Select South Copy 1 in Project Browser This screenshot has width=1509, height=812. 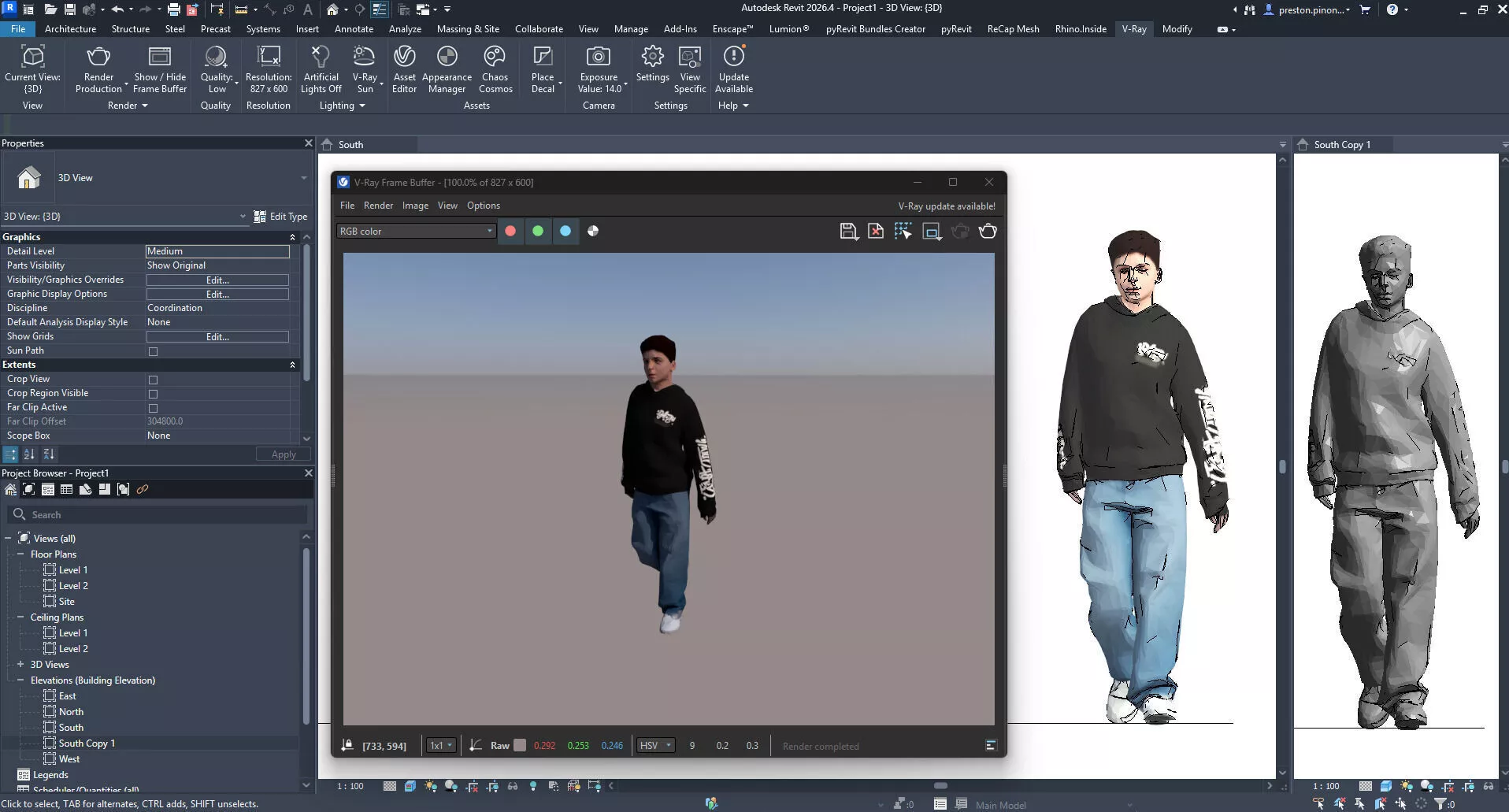(x=87, y=743)
